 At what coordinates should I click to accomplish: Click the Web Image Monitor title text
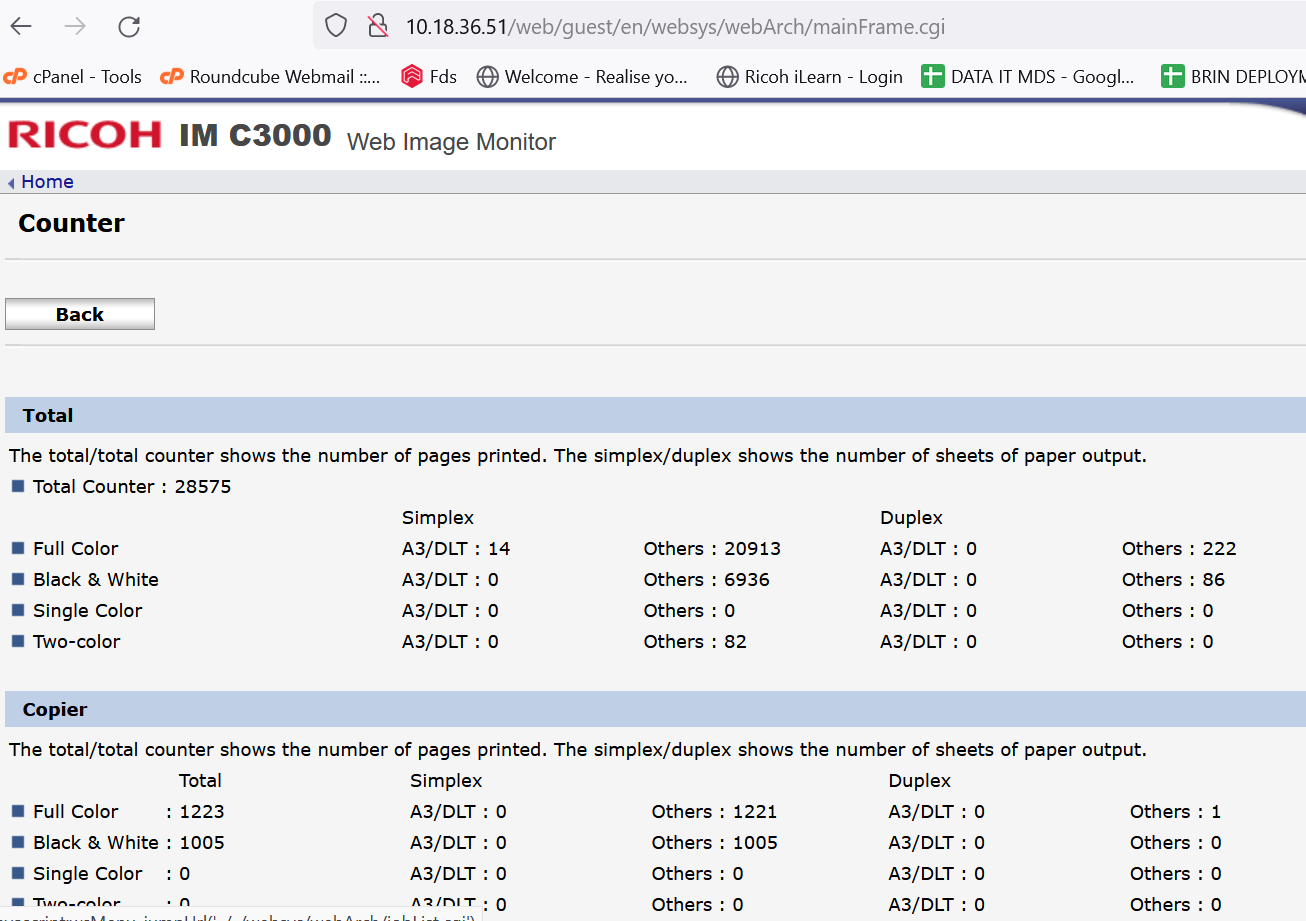click(x=451, y=142)
